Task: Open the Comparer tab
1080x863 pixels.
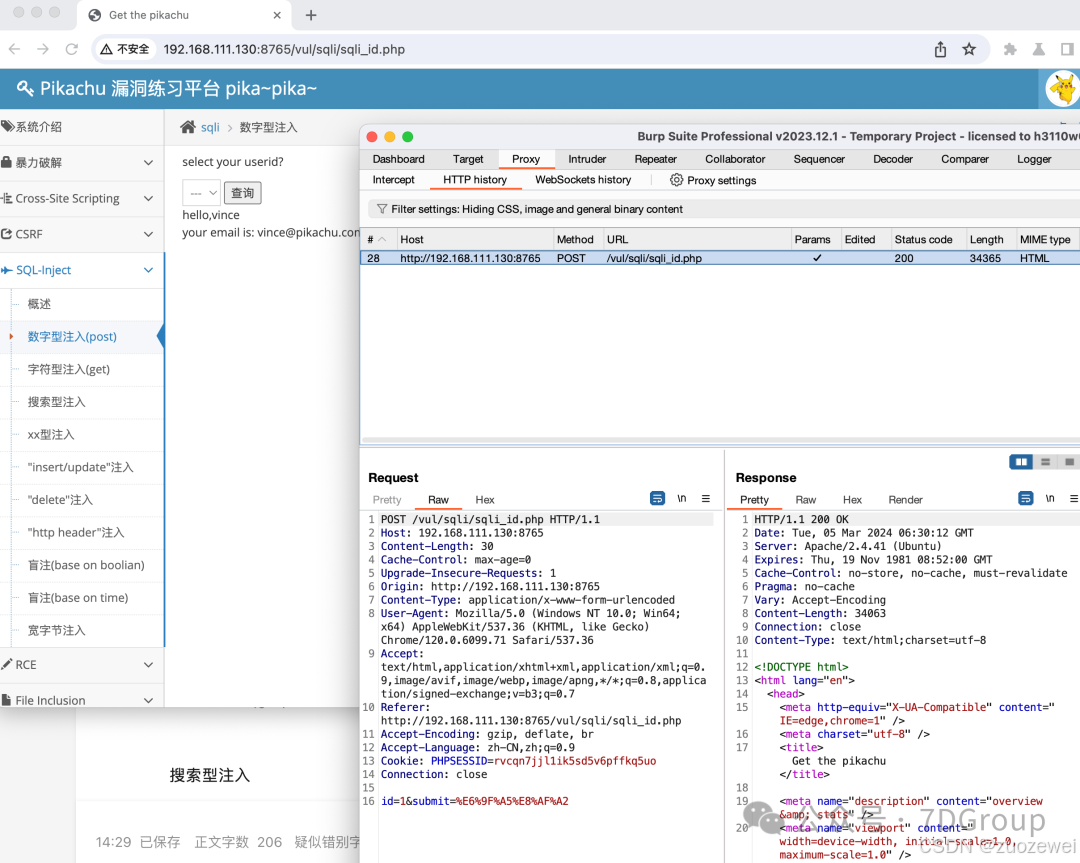Action: 964,159
